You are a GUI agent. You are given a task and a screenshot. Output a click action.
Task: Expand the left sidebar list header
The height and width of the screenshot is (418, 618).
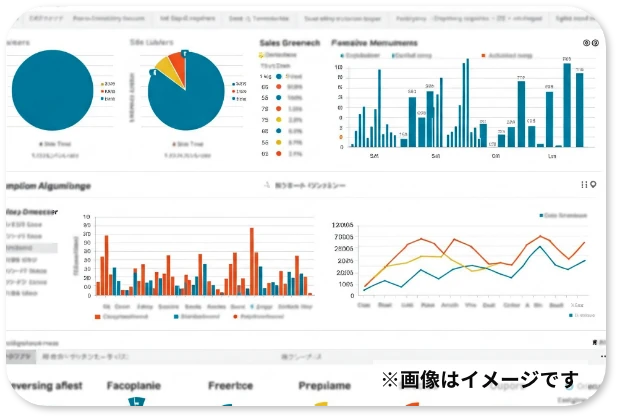click(30, 212)
